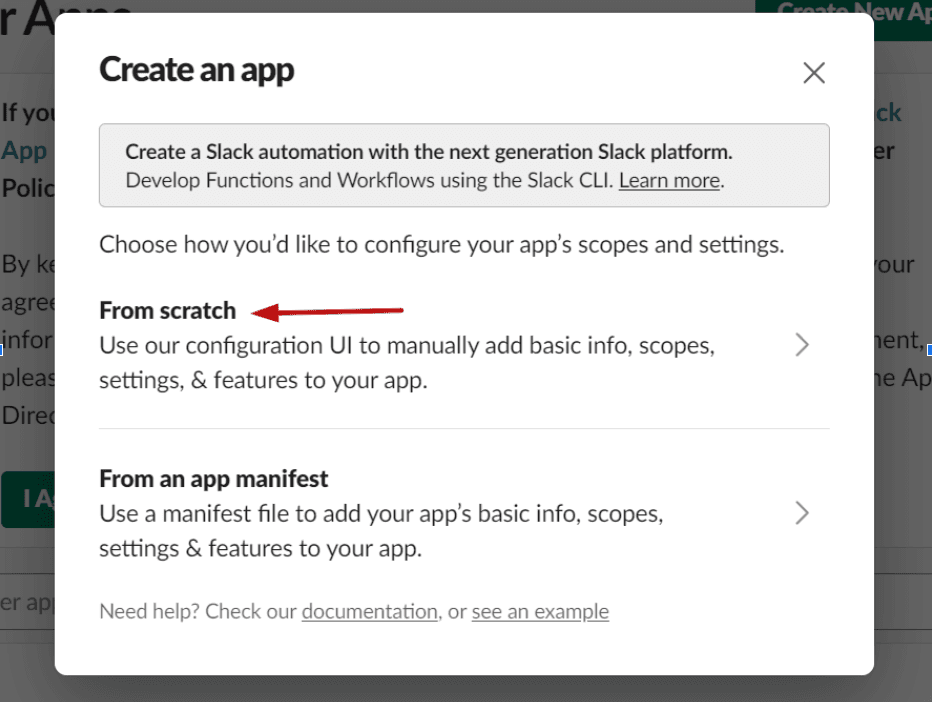Viewport: 932px width, 702px height.
Task: Click the Create an app heading
Action: (x=196, y=71)
